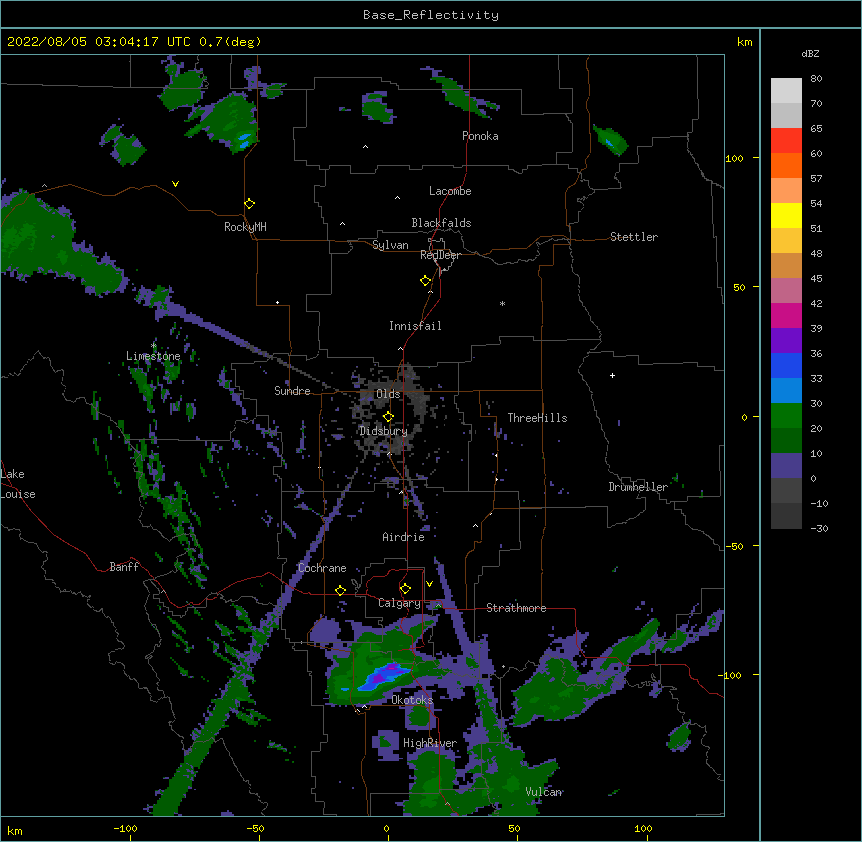
Task: Click the asterisk marker east of Innisfail
Action: point(502,303)
